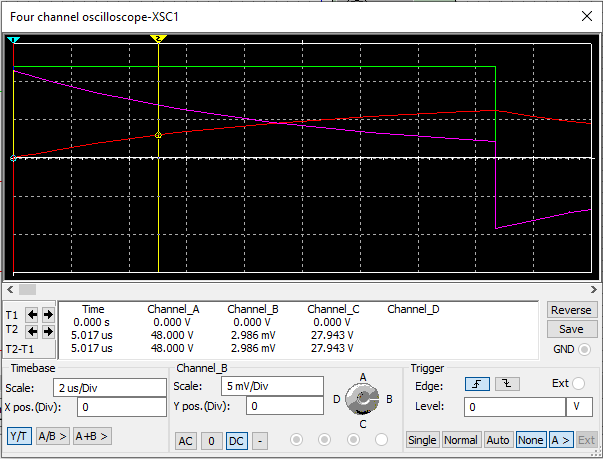Select first channel radio indicator
This screenshot has height=459, width=603.
point(296,439)
